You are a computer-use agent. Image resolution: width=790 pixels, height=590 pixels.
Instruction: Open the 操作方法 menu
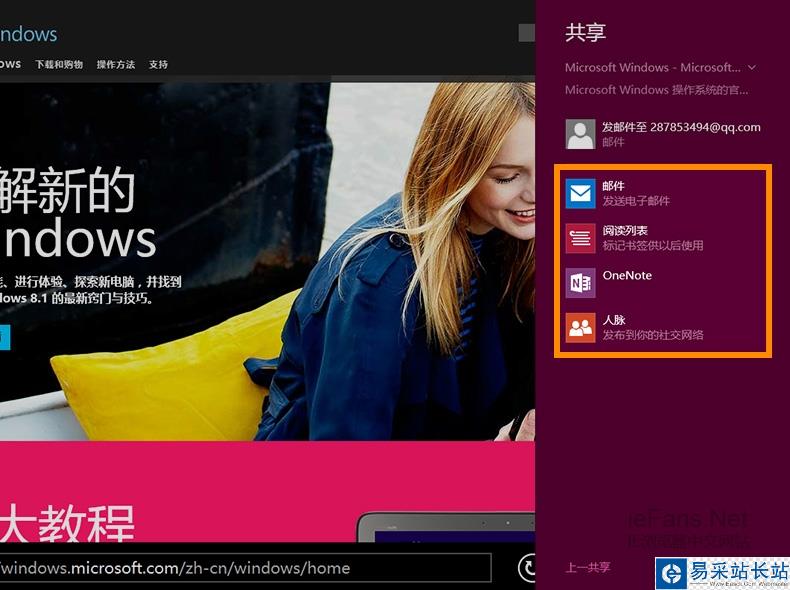click(x=116, y=64)
